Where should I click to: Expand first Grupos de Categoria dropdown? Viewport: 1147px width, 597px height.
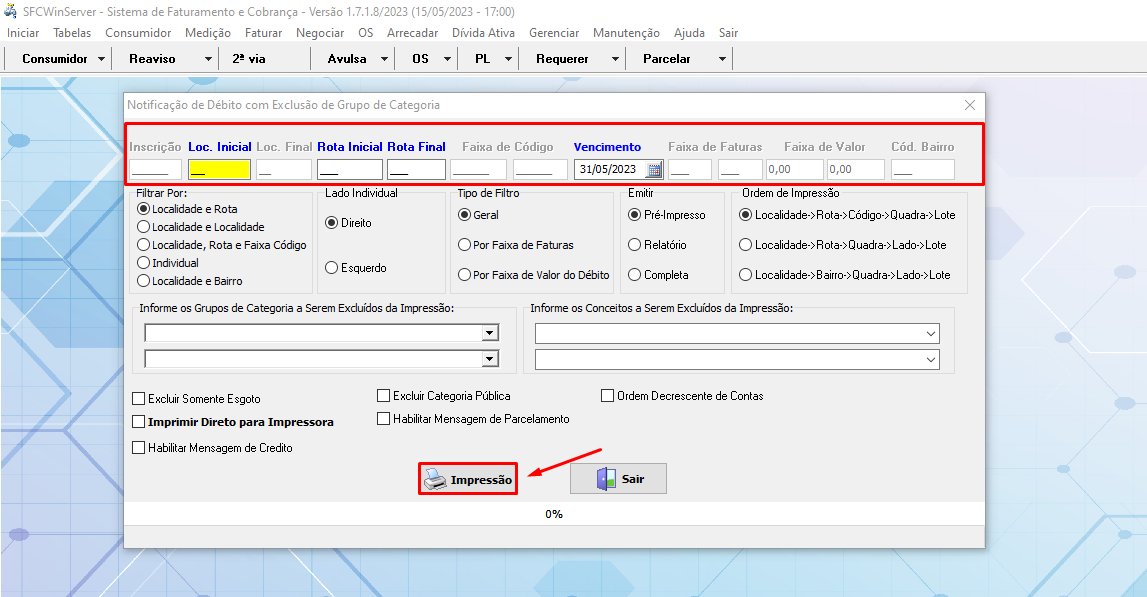click(x=490, y=333)
